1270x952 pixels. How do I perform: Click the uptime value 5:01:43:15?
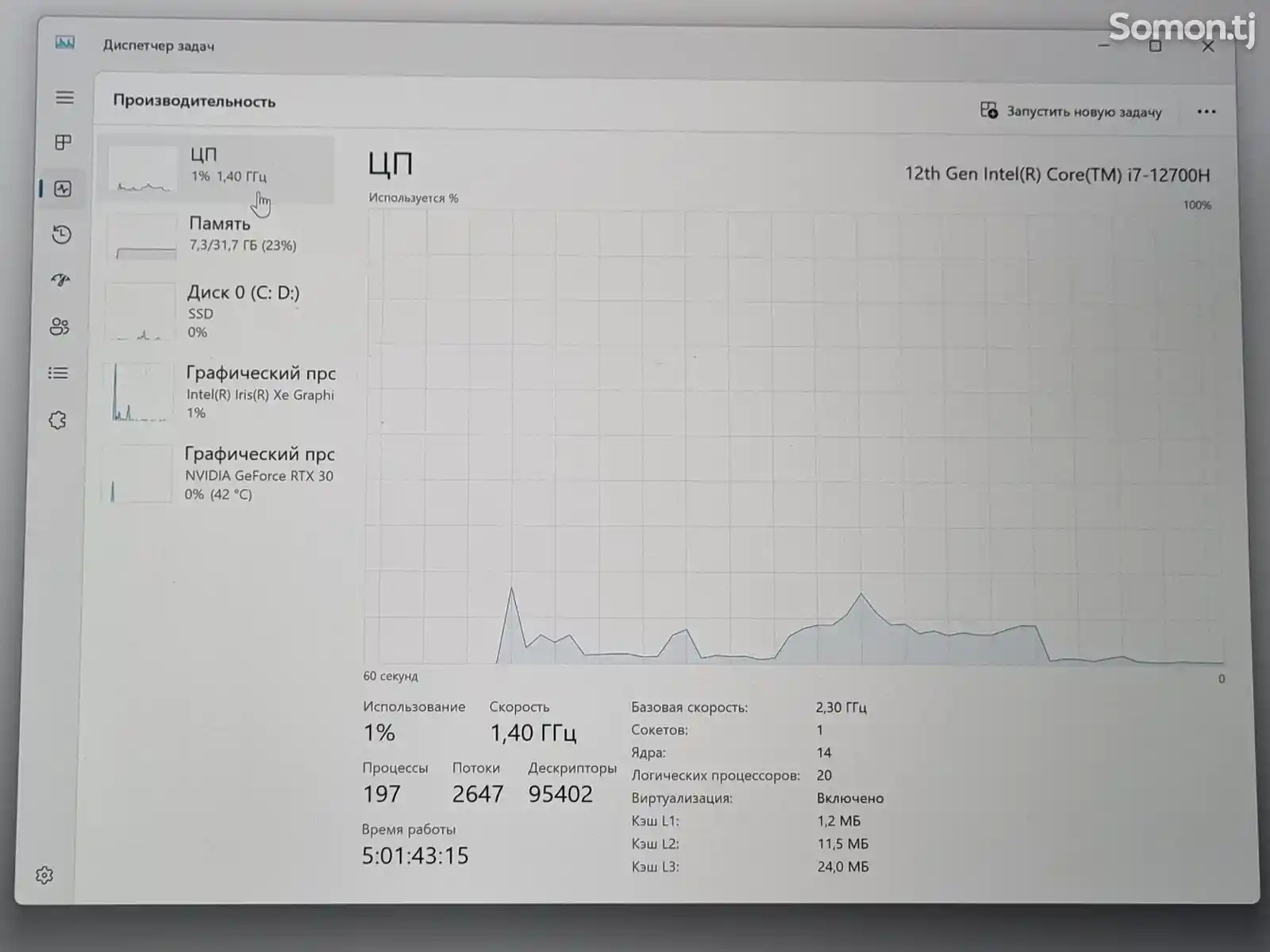[x=415, y=855]
